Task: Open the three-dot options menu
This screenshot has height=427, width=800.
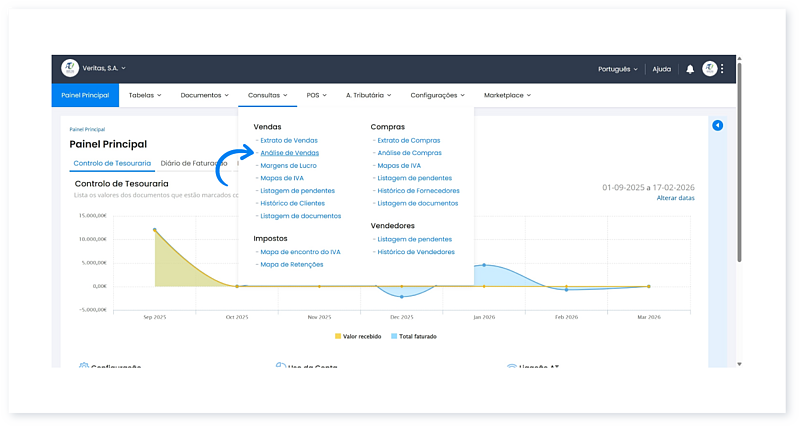Action: click(722, 69)
